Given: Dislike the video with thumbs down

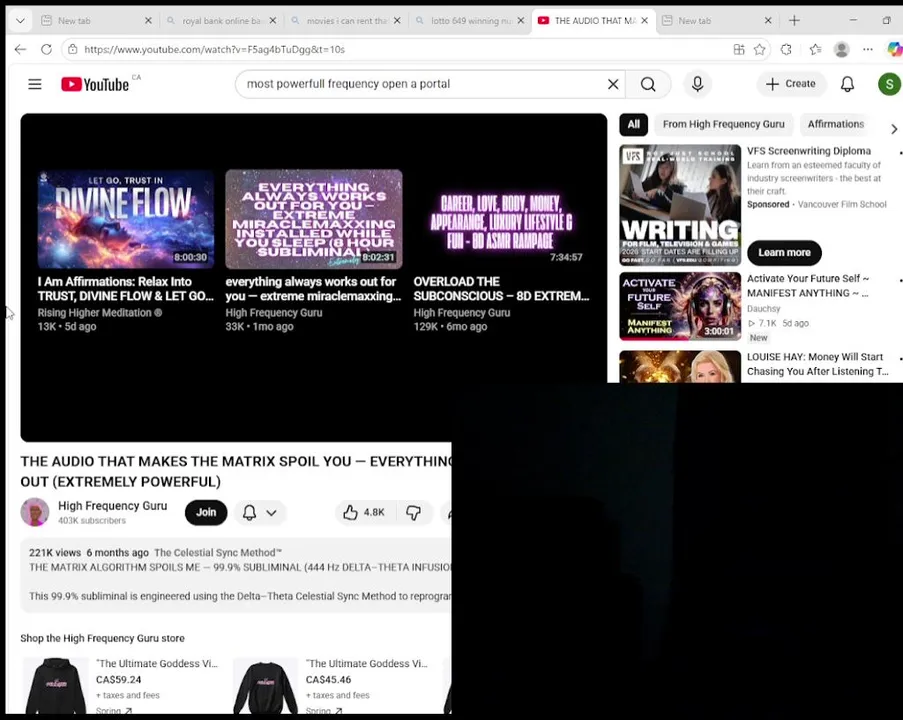Looking at the screenshot, I should click(413, 512).
